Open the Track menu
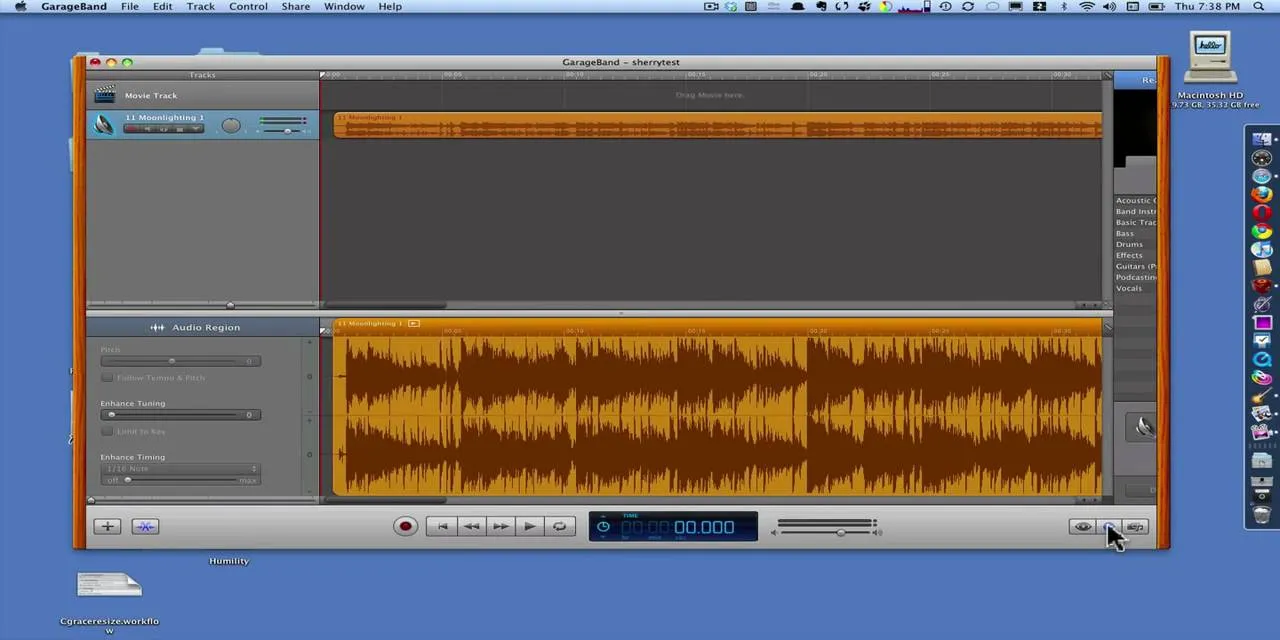 [x=200, y=6]
